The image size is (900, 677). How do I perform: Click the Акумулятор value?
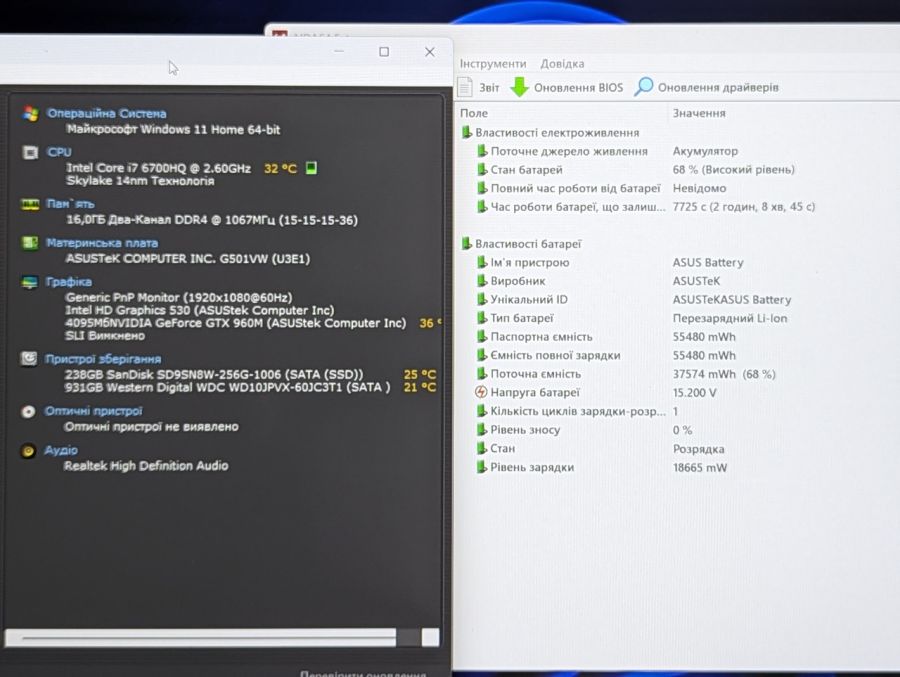coord(705,152)
